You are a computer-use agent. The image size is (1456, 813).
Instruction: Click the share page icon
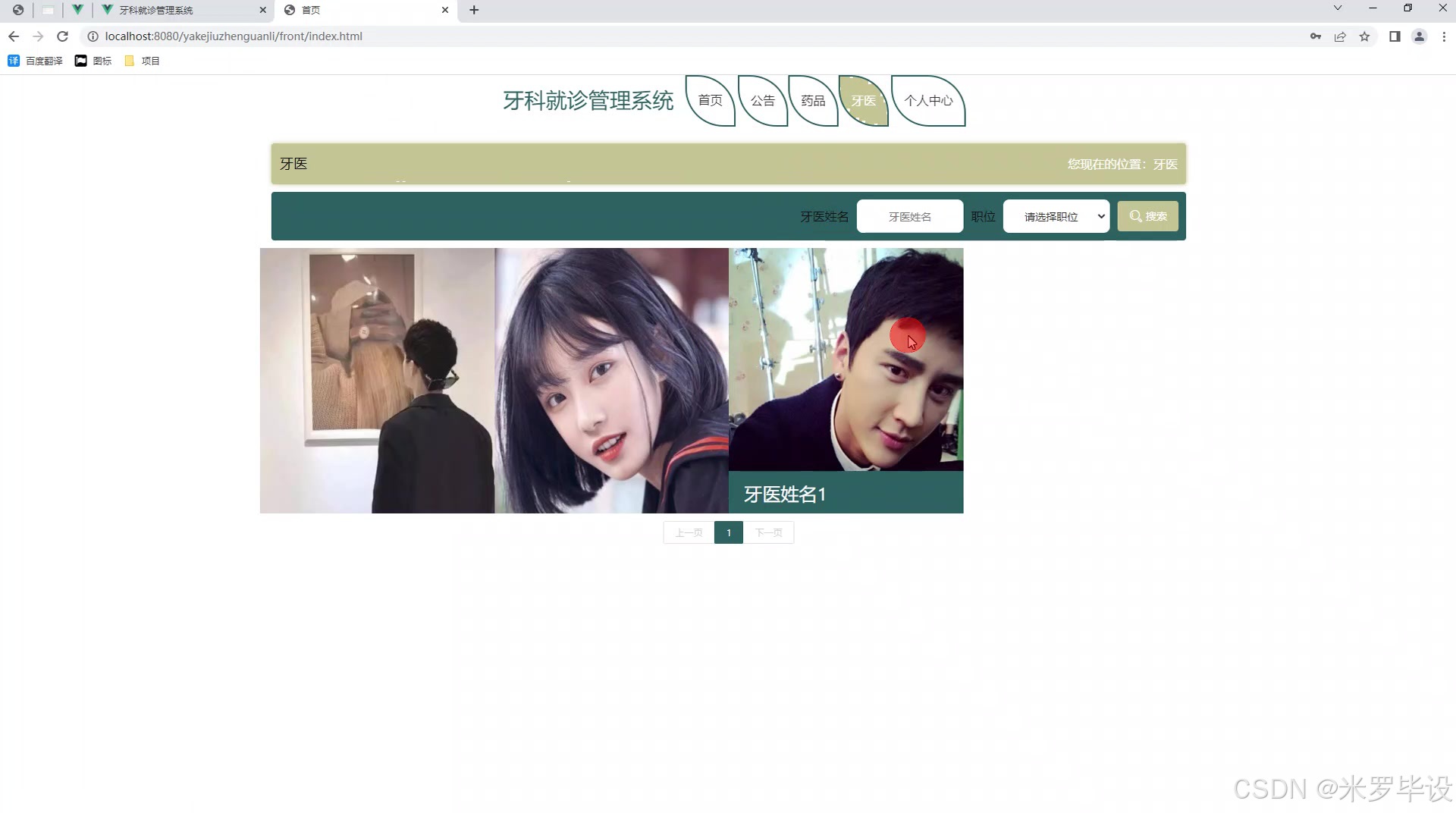1340,36
